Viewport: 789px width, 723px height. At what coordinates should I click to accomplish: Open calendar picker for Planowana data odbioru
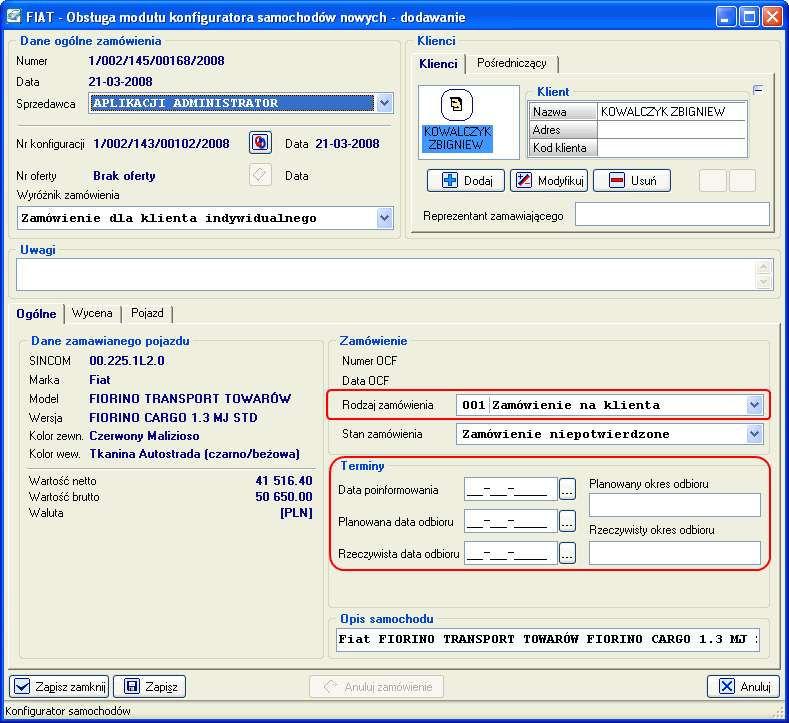click(x=567, y=521)
